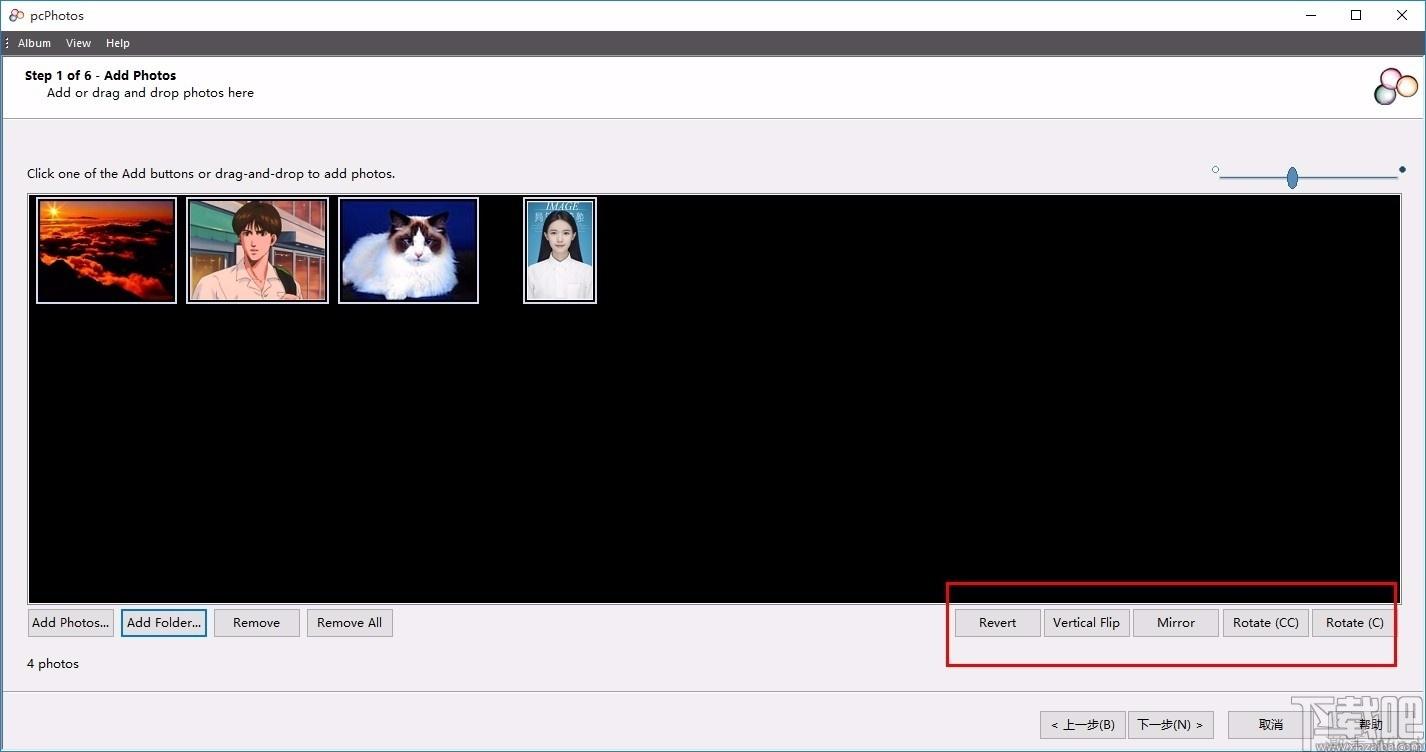This screenshot has width=1426, height=752.
Task: Select the Ragdoll cat photo thumbnail
Action: (x=408, y=250)
